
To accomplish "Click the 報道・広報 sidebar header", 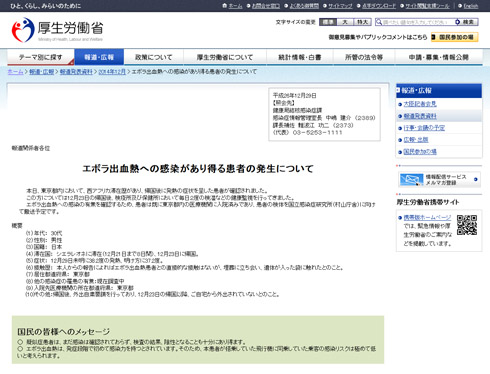I will (439, 91).
